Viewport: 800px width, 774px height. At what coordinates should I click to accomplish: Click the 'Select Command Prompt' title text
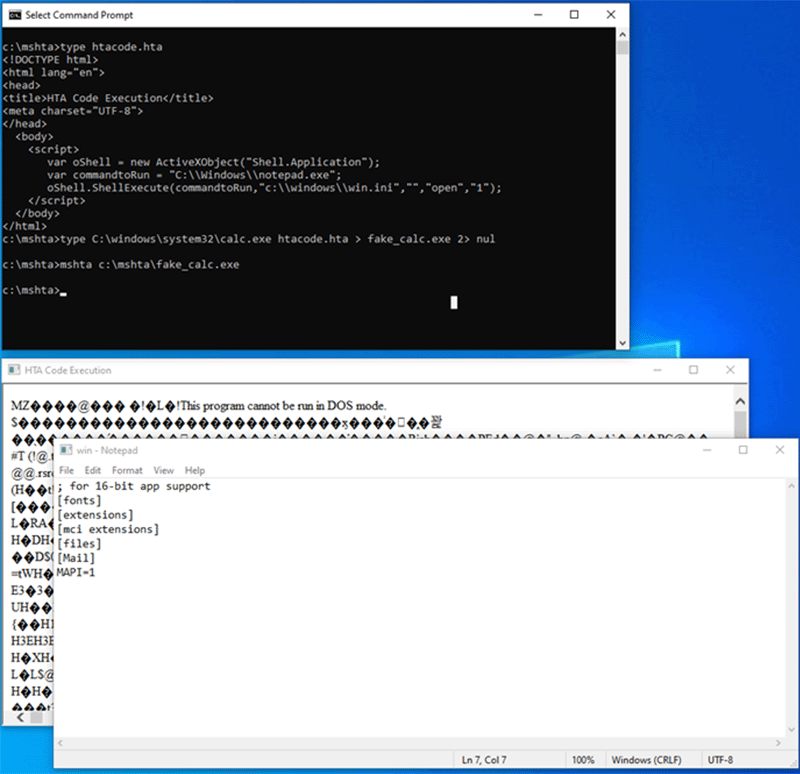79,15
